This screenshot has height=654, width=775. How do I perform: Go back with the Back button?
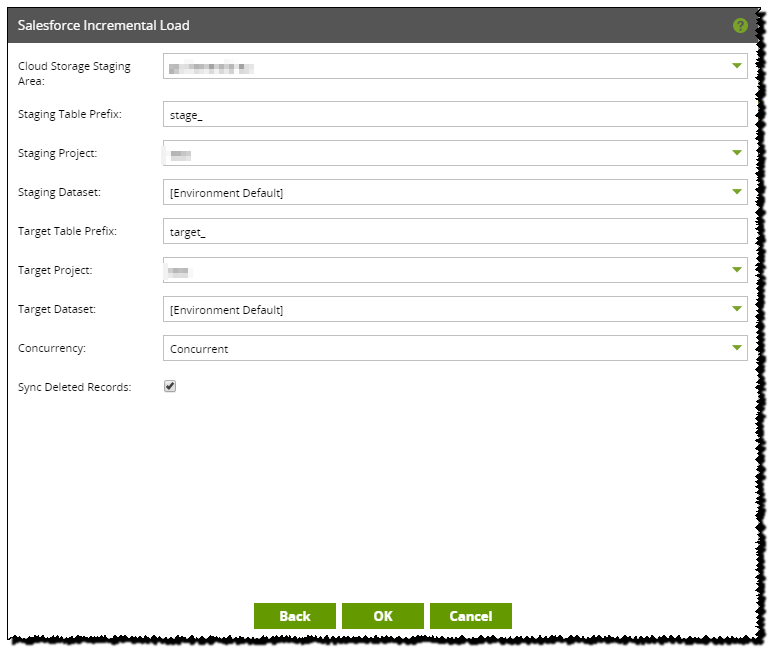coord(295,616)
